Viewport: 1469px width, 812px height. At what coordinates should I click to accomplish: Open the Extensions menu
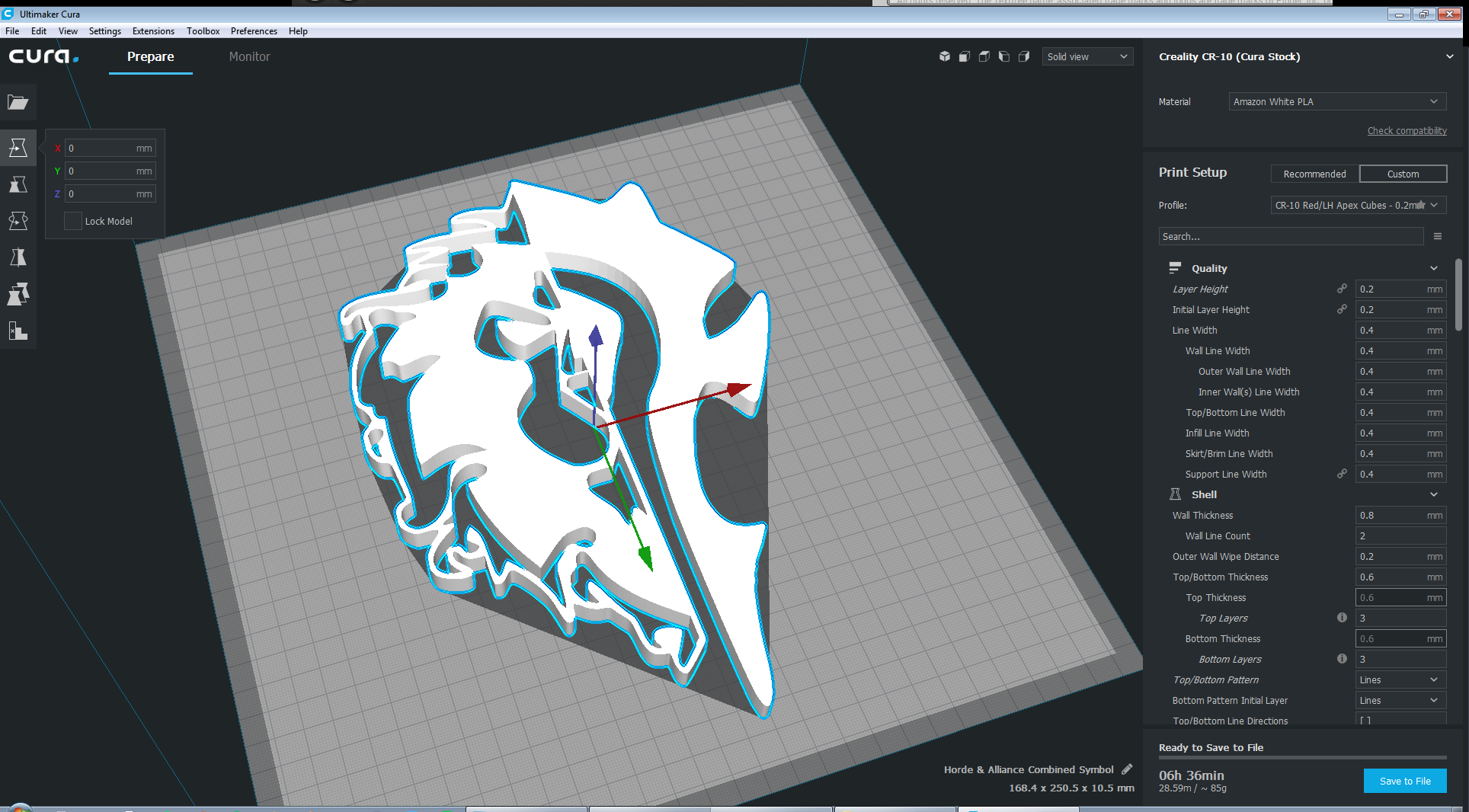[153, 31]
